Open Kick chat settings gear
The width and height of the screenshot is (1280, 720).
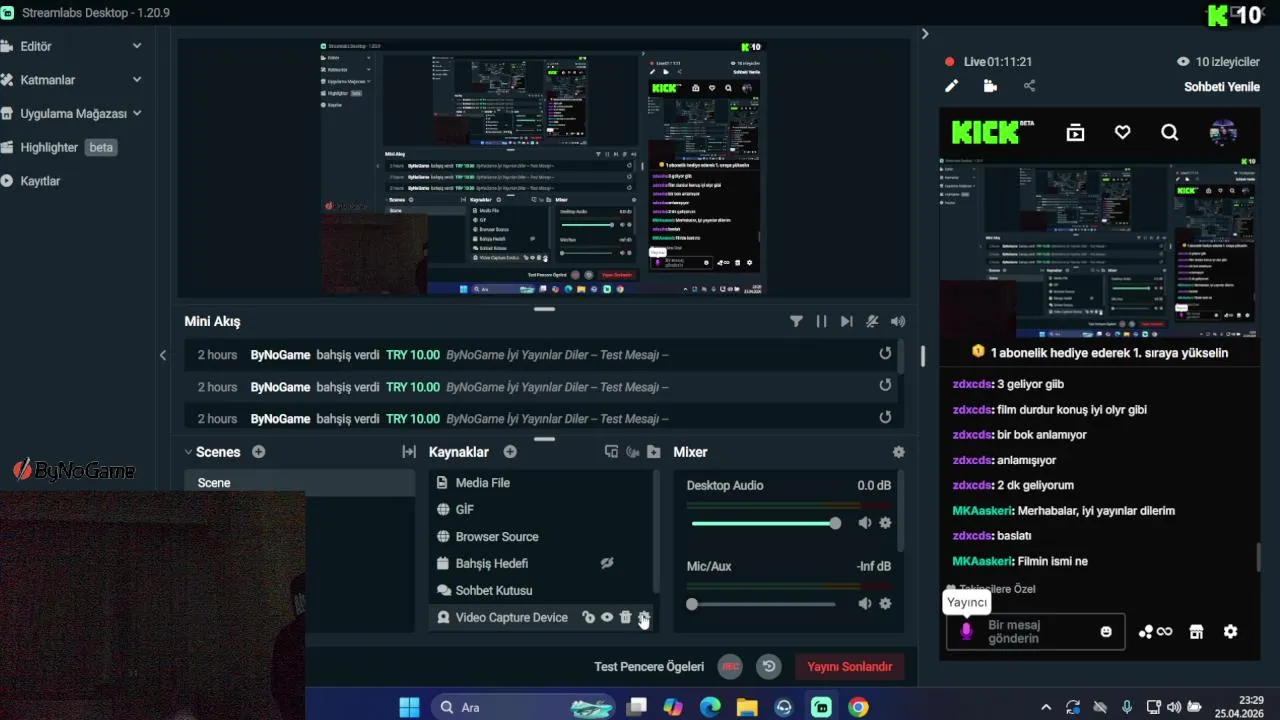click(1231, 632)
